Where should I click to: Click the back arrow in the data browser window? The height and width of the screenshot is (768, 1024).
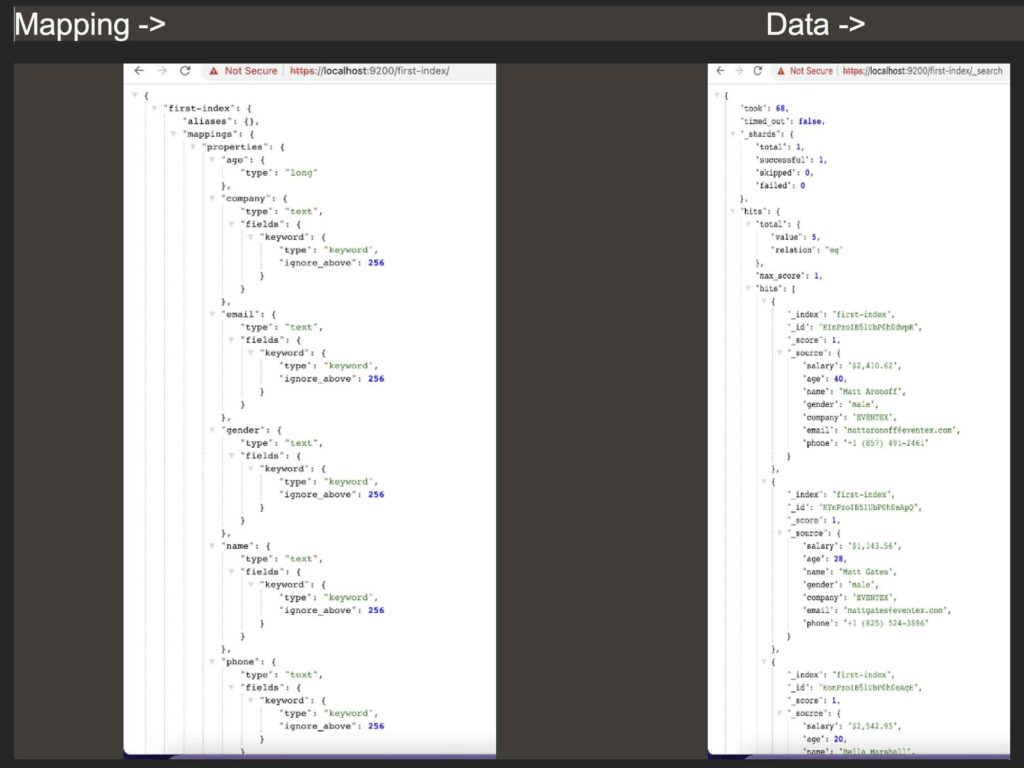[x=720, y=71]
